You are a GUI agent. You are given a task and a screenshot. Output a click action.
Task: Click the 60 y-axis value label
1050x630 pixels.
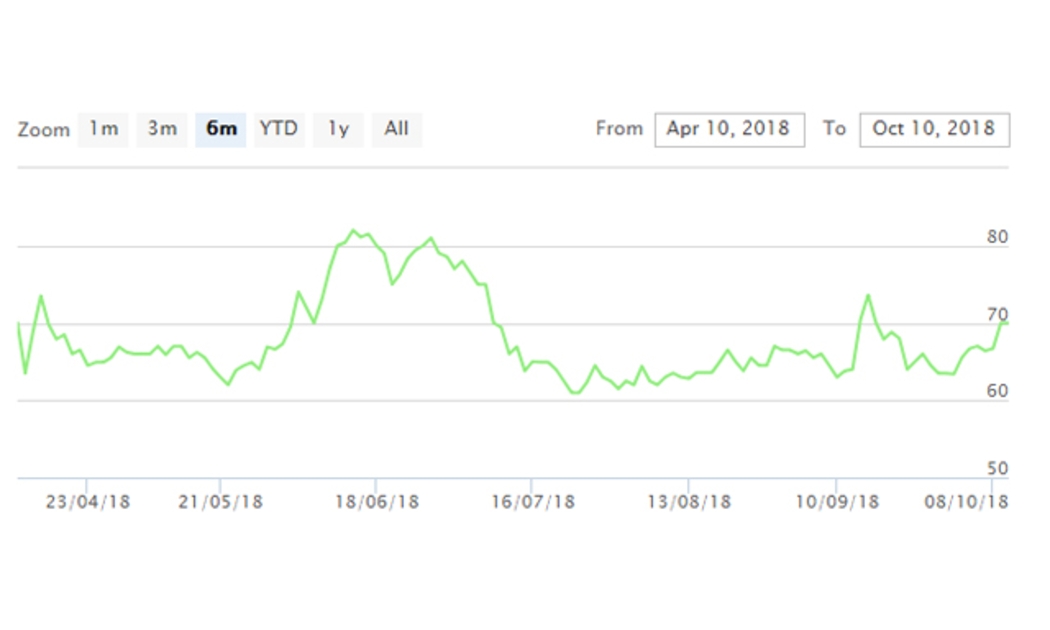pyautogui.click(x=997, y=392)
